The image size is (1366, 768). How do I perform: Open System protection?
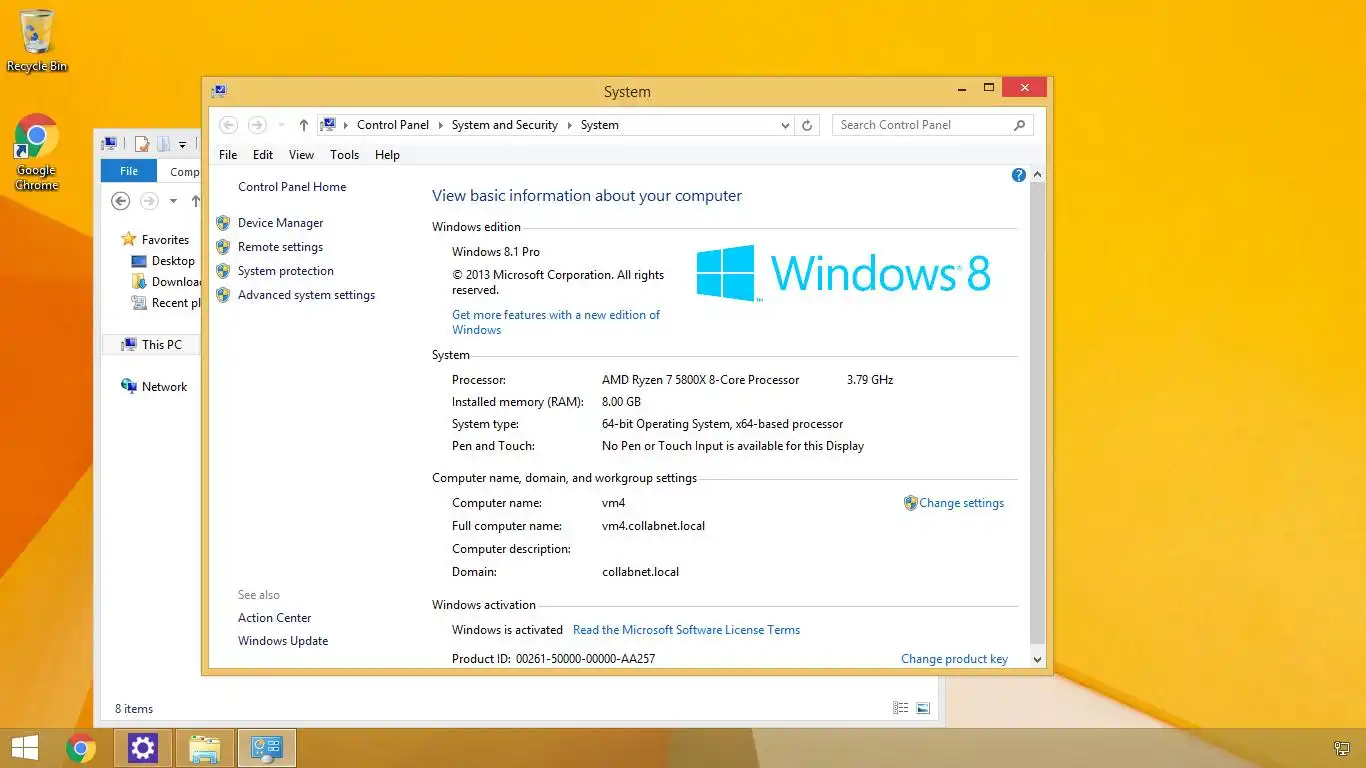[x=286, y=271]
